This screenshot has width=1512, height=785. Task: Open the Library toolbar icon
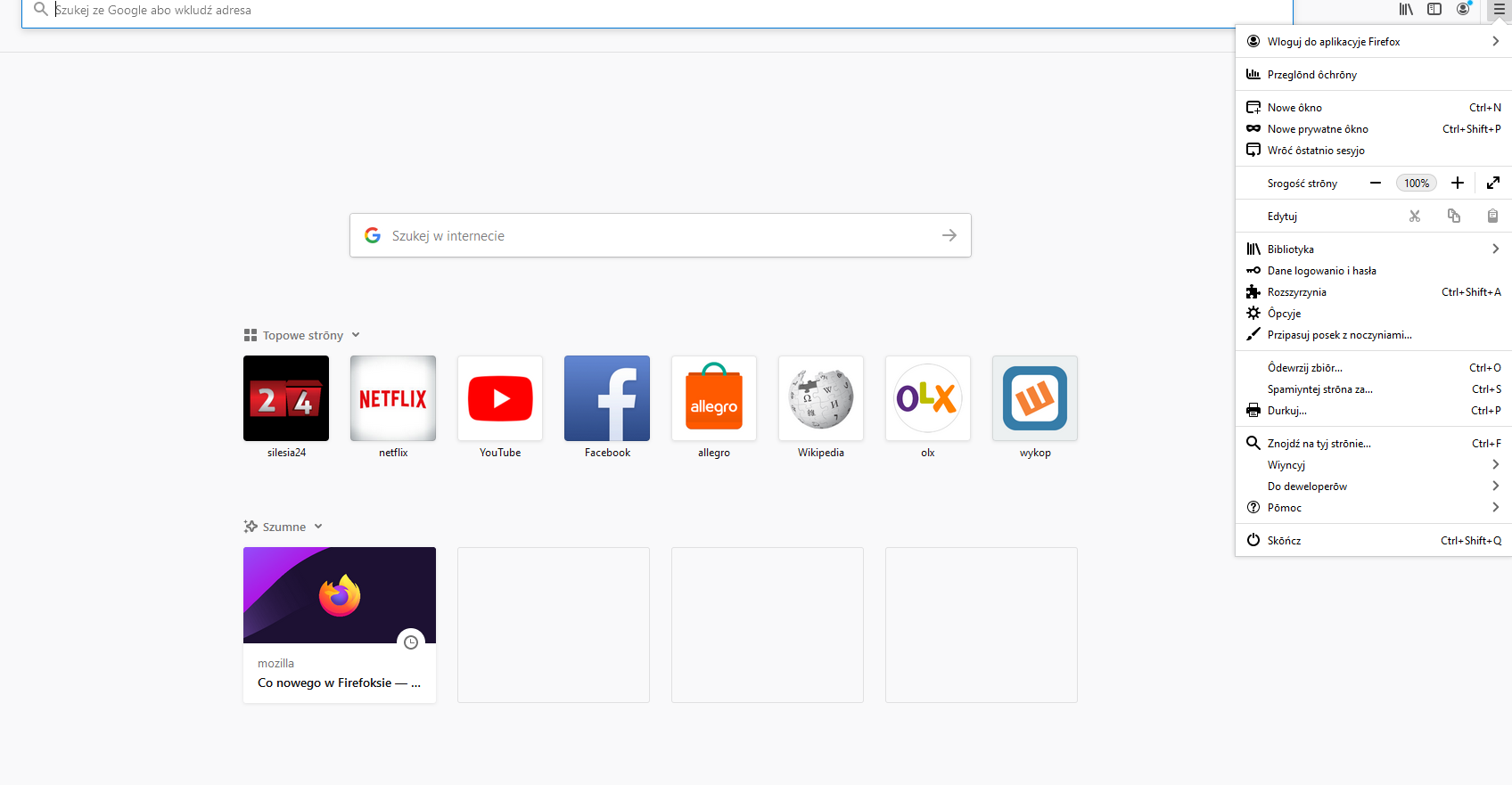point(1406,9)
